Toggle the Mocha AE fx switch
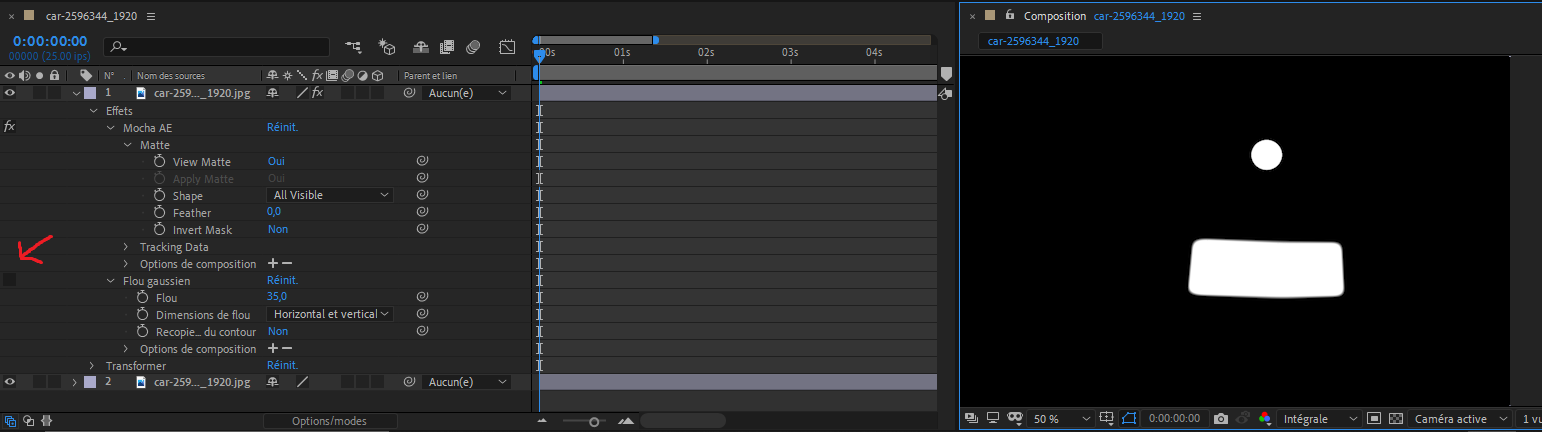Image resolution: width=1542 pixels, height=432 pixels. point(10,127)
